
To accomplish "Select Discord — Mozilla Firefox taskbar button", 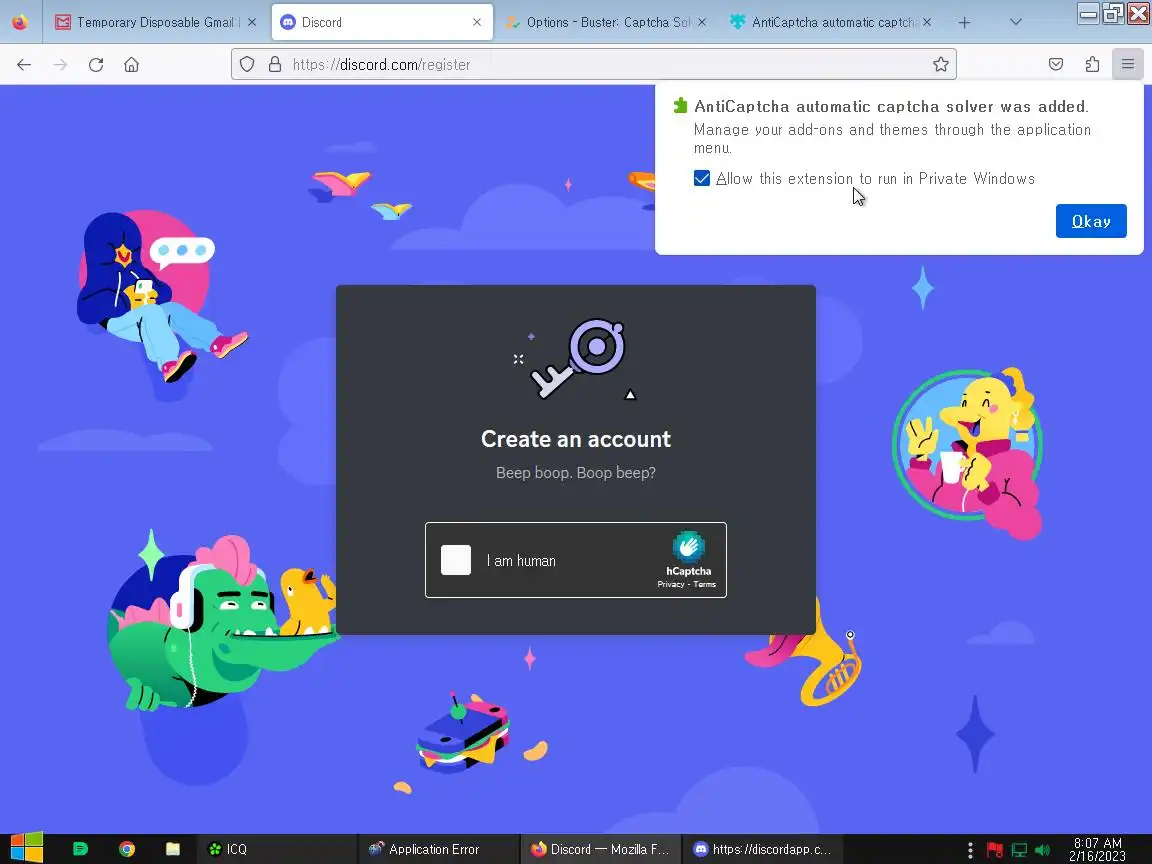I will point(600,849).
